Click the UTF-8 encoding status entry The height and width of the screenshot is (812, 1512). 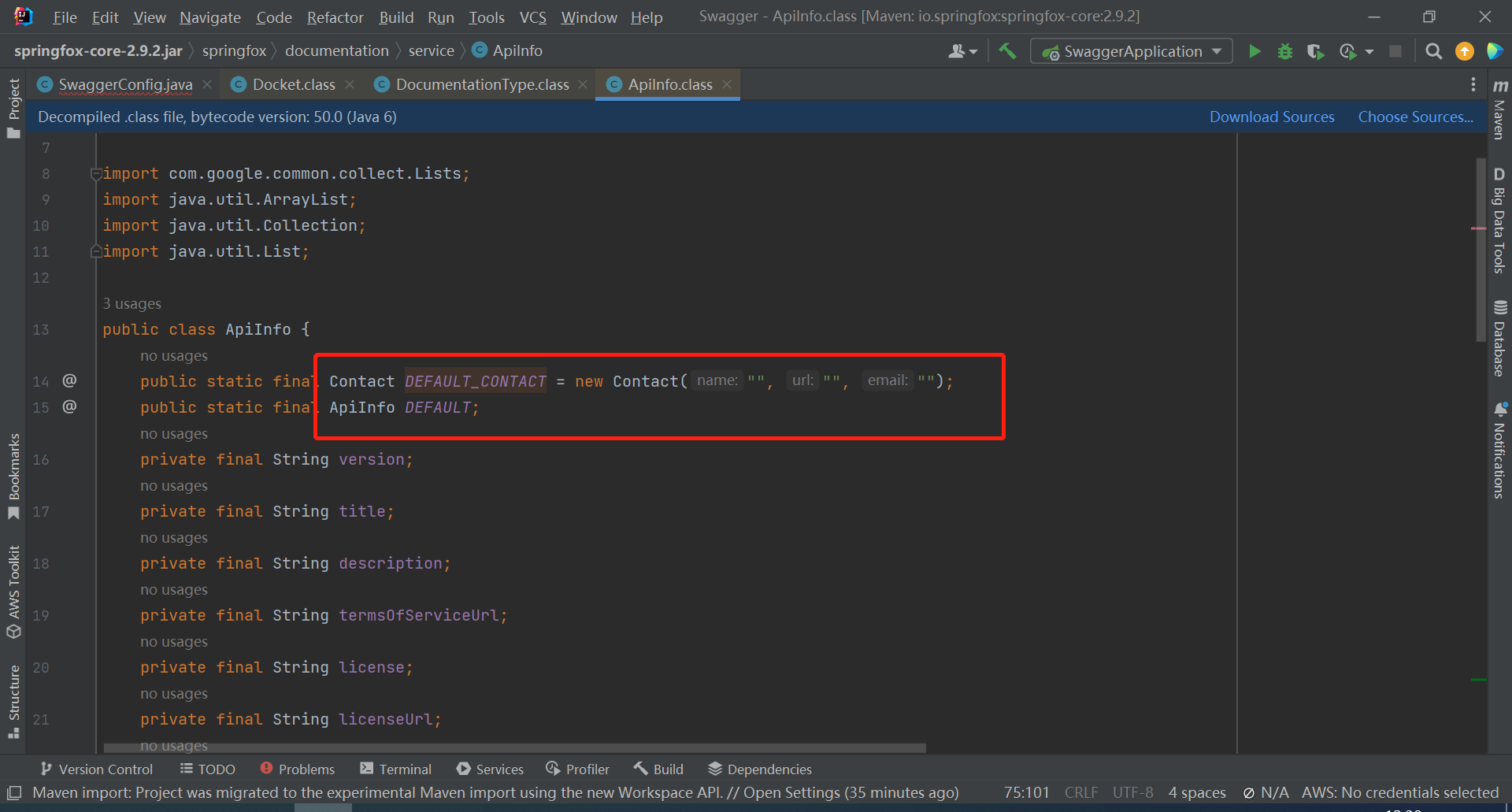tap(1132, 792)
